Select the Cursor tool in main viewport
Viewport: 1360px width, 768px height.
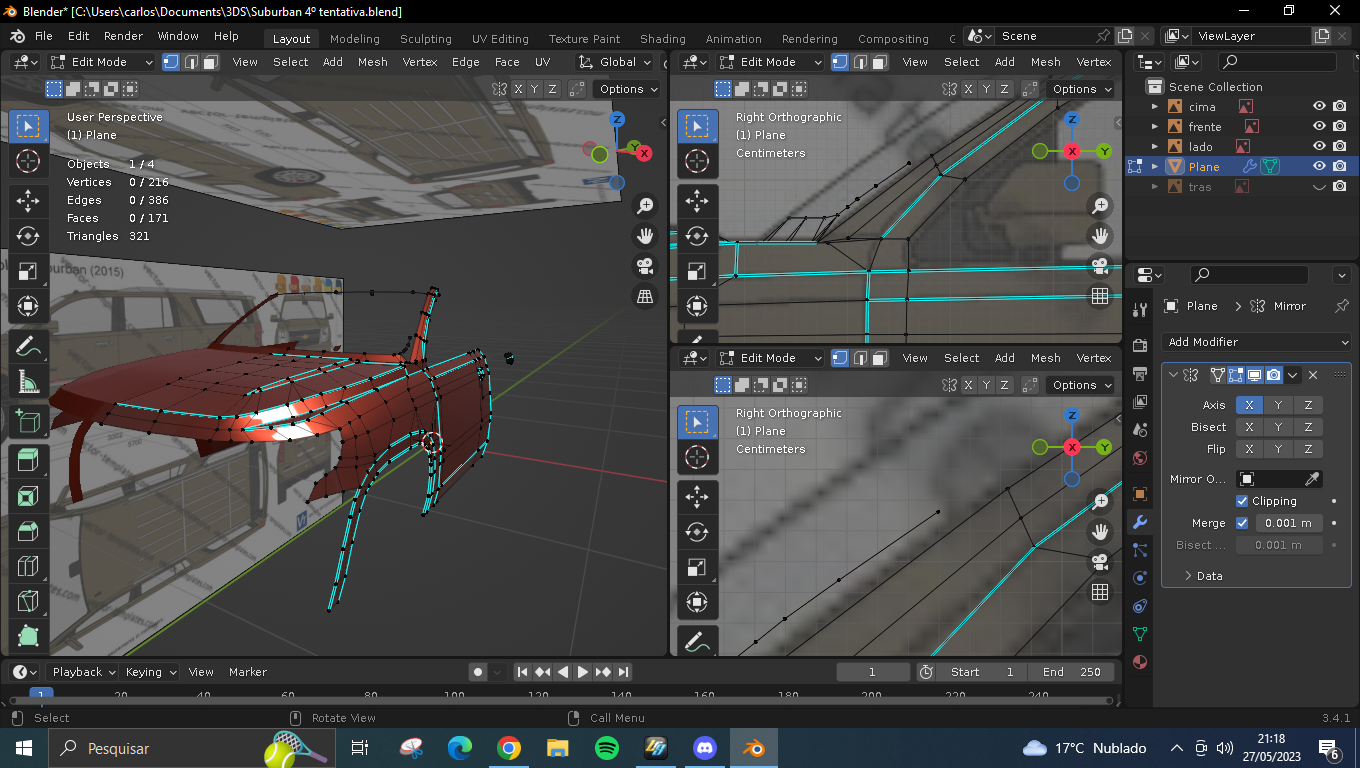28,161
